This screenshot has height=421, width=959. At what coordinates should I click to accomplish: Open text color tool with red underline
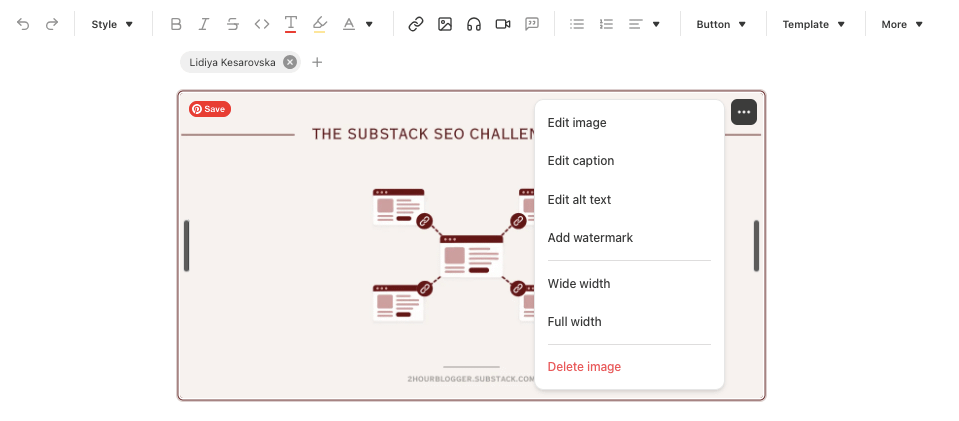click(291, 24)
